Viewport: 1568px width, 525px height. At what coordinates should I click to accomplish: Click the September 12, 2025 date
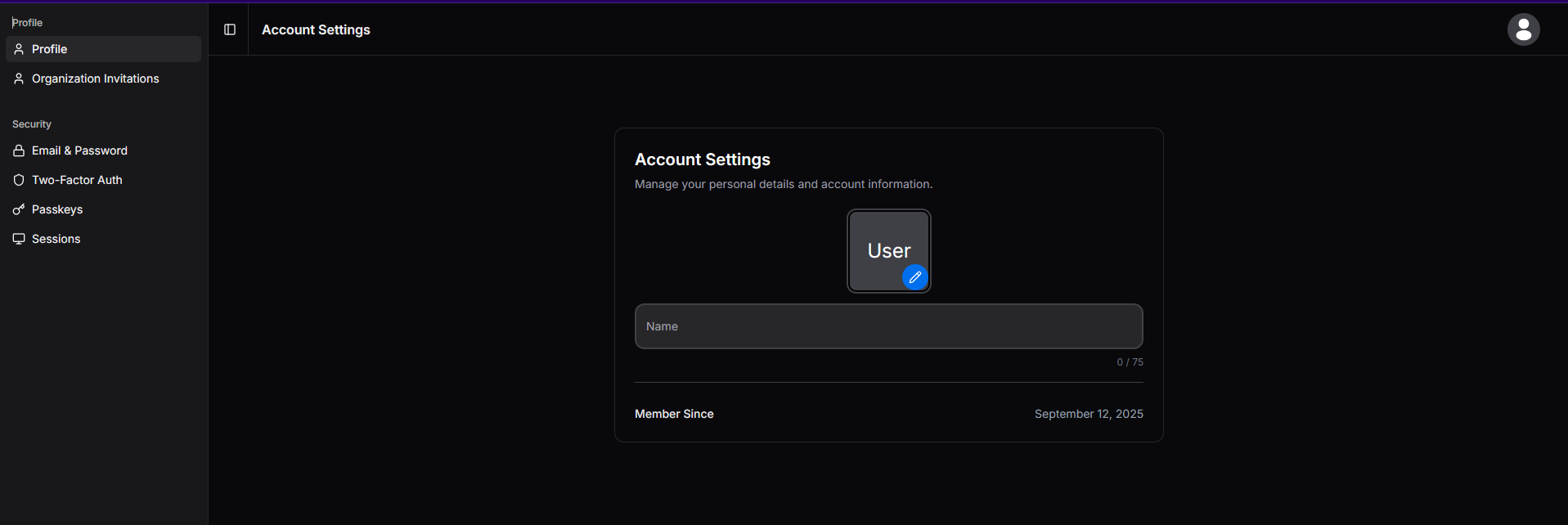1089,414
